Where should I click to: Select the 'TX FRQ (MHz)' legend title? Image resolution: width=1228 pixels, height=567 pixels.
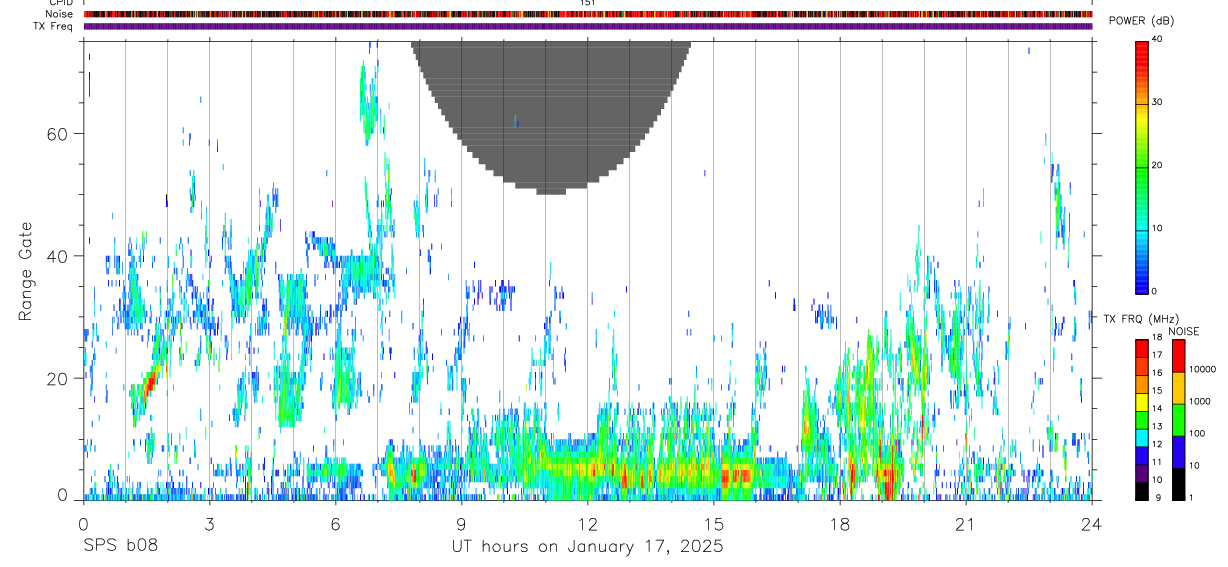click(1139, 319)
